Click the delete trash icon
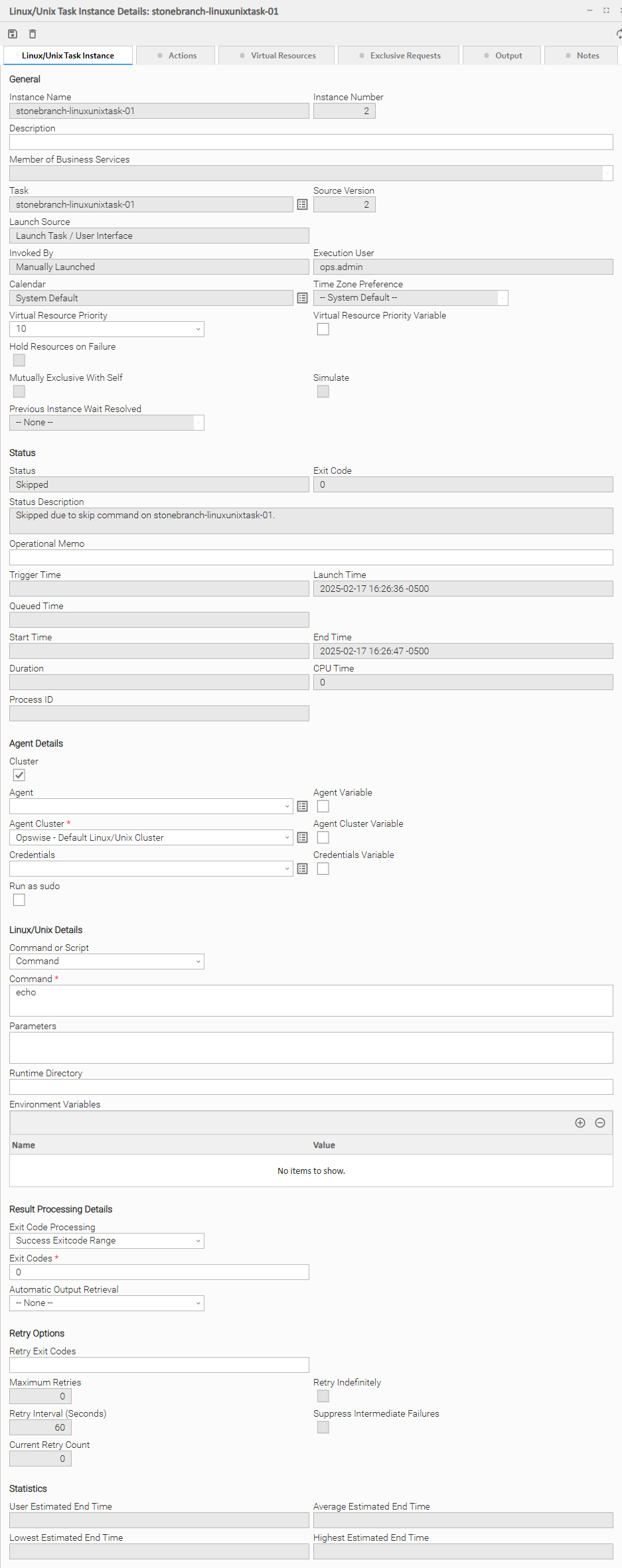Image resolution: width=622 pixels, height=1568 pixels. click(x=33, y=34)
